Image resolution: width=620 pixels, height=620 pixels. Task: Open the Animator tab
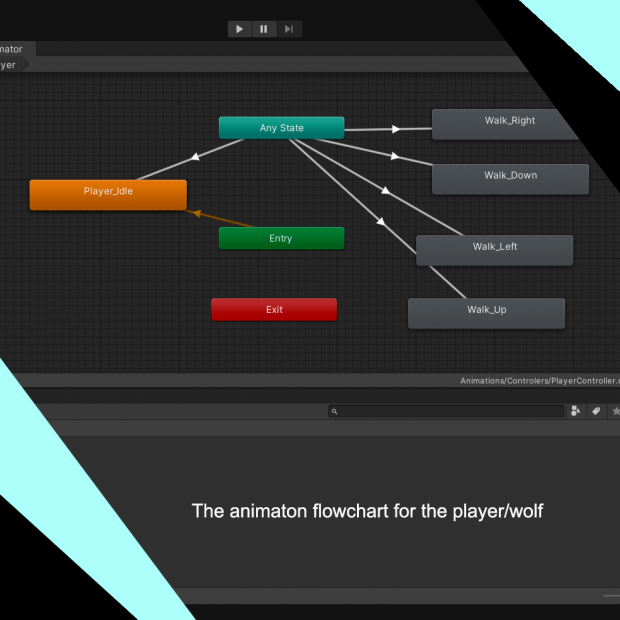pyautogui.click(x=16, y=49)
